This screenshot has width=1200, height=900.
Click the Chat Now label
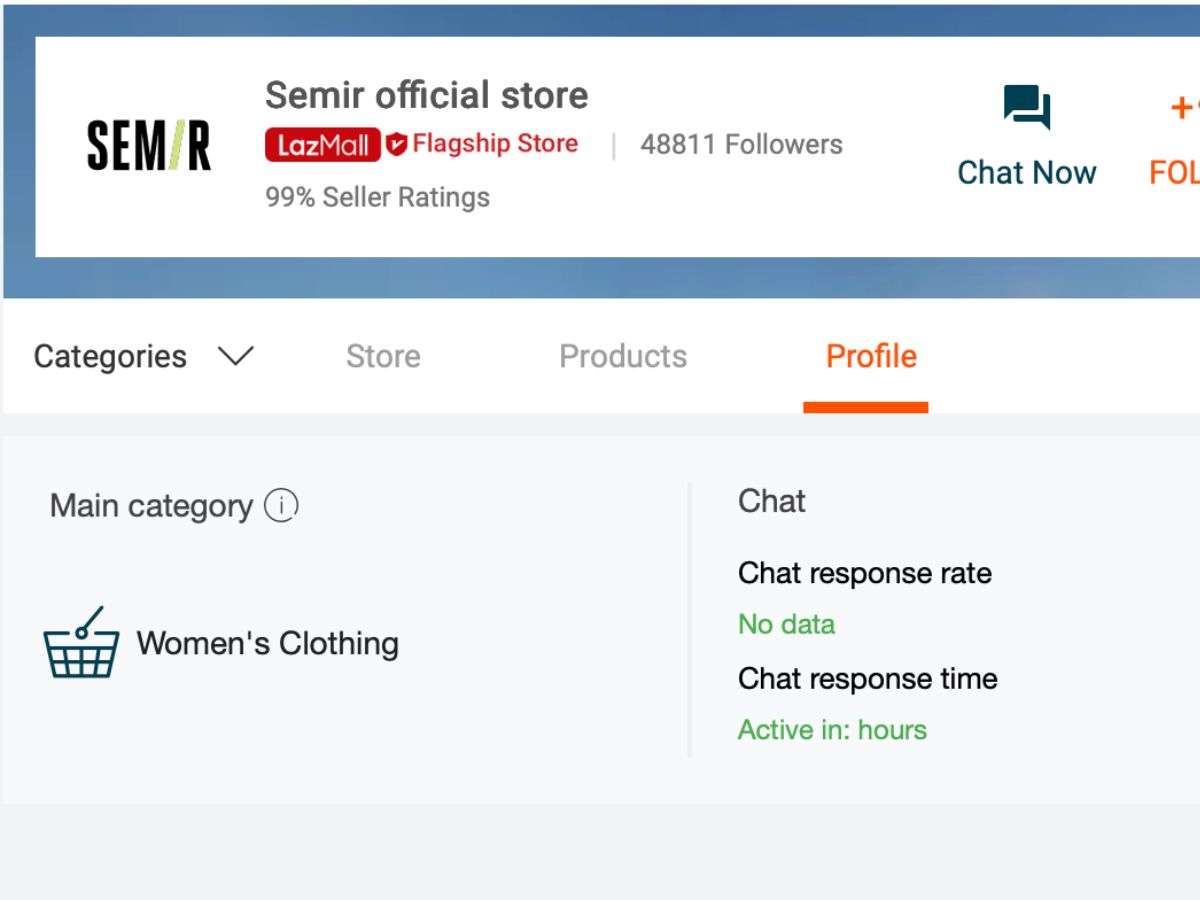point(1027,173)
